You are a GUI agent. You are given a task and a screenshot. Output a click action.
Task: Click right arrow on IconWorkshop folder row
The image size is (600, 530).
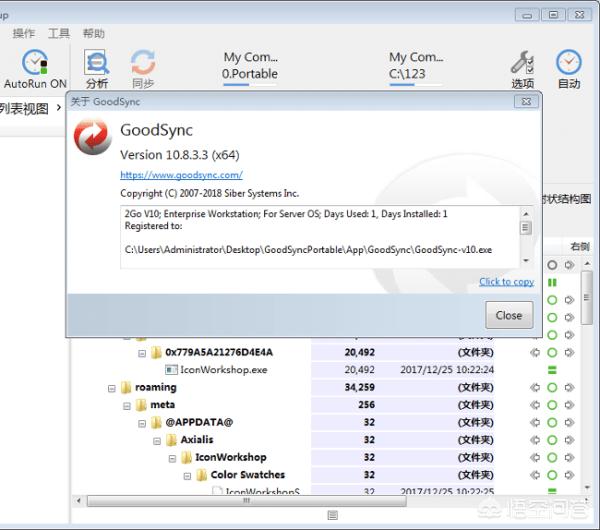click(x=569, y=457)
